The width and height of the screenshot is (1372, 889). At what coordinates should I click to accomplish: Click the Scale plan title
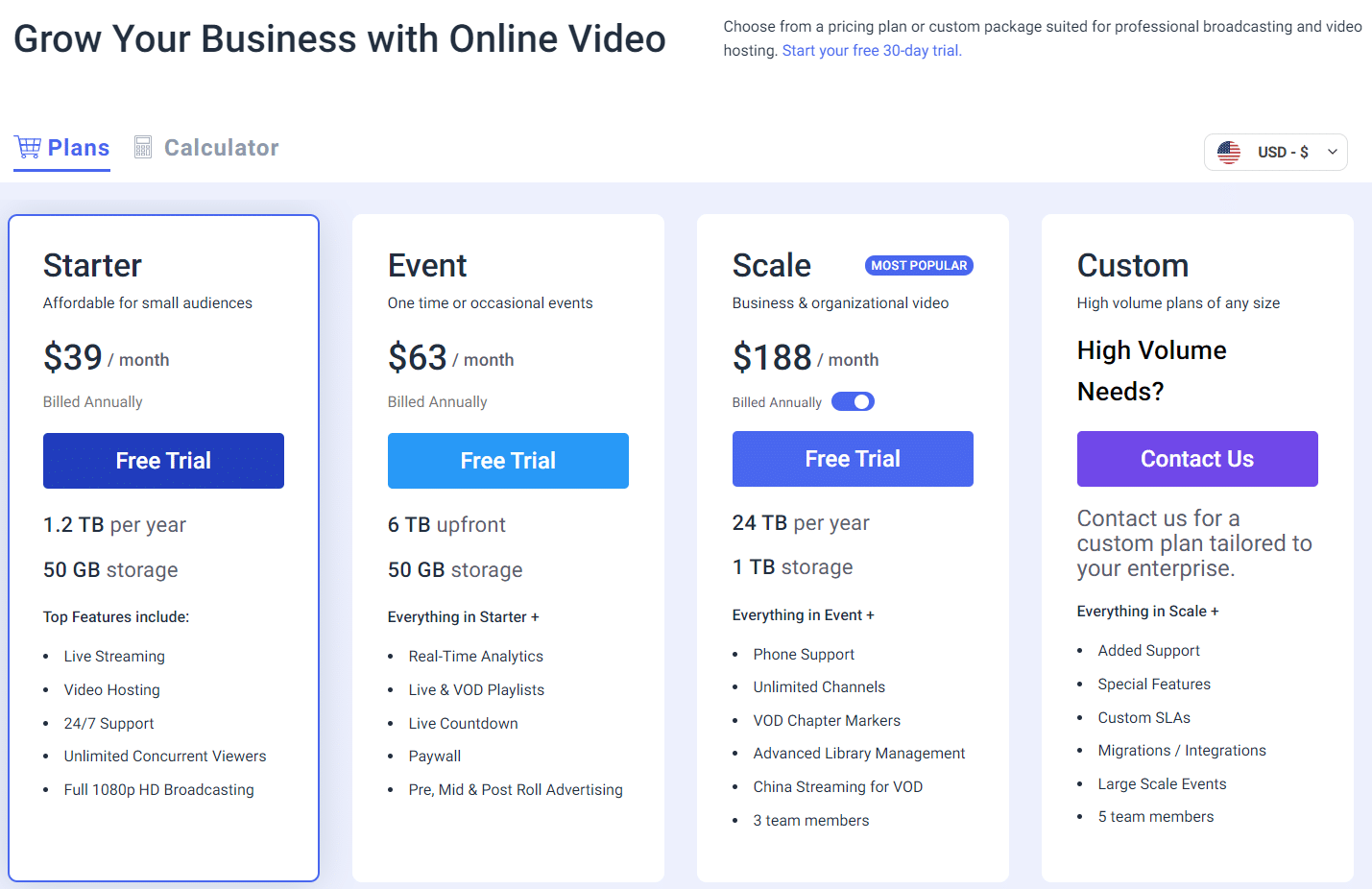click(x=772, y=266)
